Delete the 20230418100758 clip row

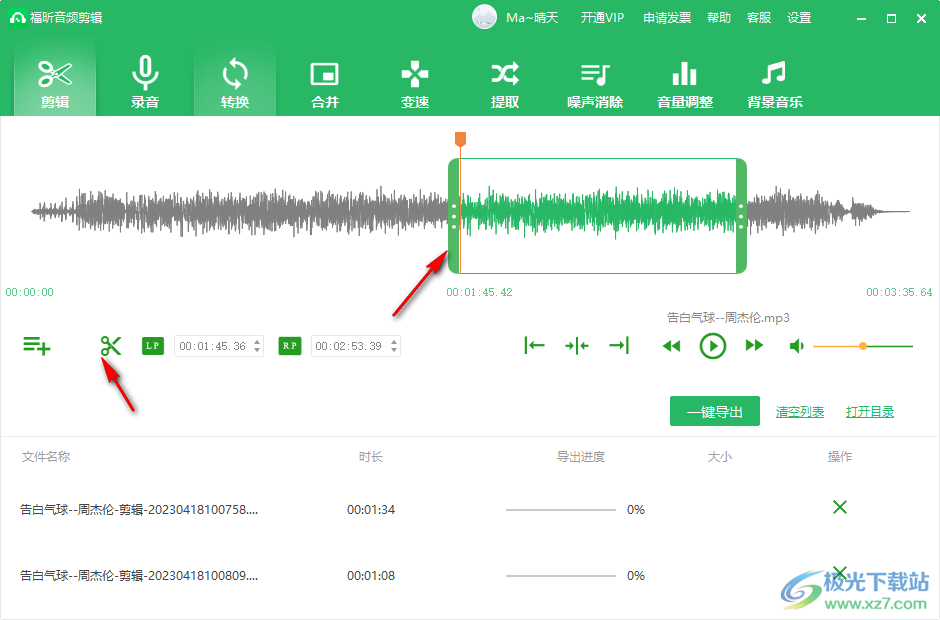point(840,507)
